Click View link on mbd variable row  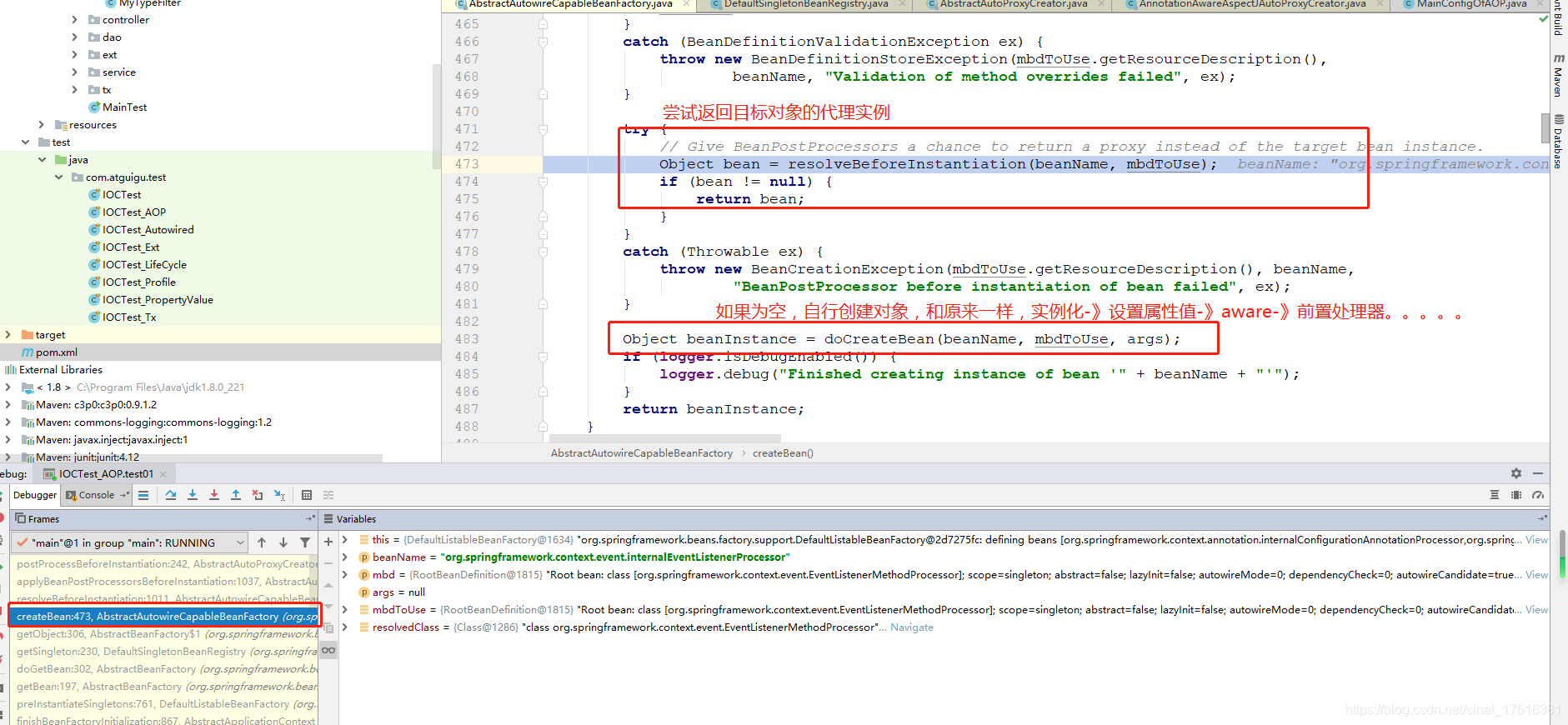point(1536,574)
